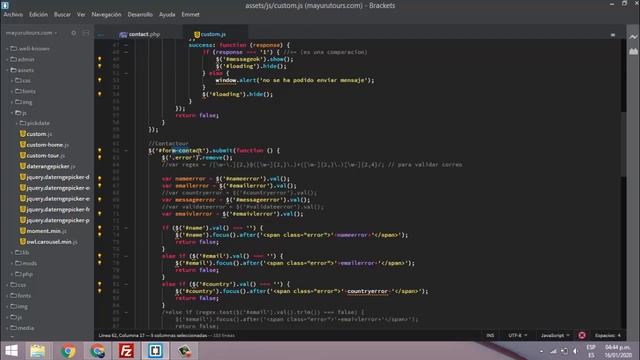Viewport: 640px width, 360px height.
Task: Toggle the INS insert mode indicator
Action: (490, 336)
